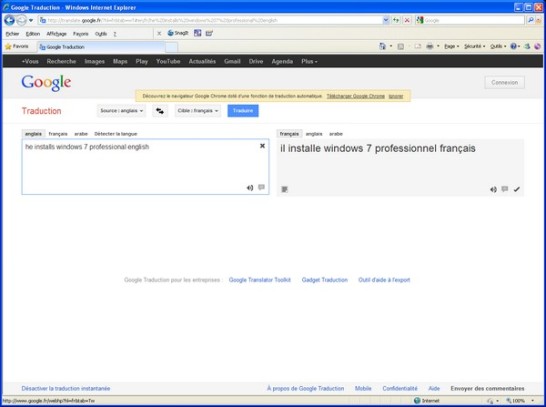
Task: Select target language tab anglais
Action: tap(314, 134)
